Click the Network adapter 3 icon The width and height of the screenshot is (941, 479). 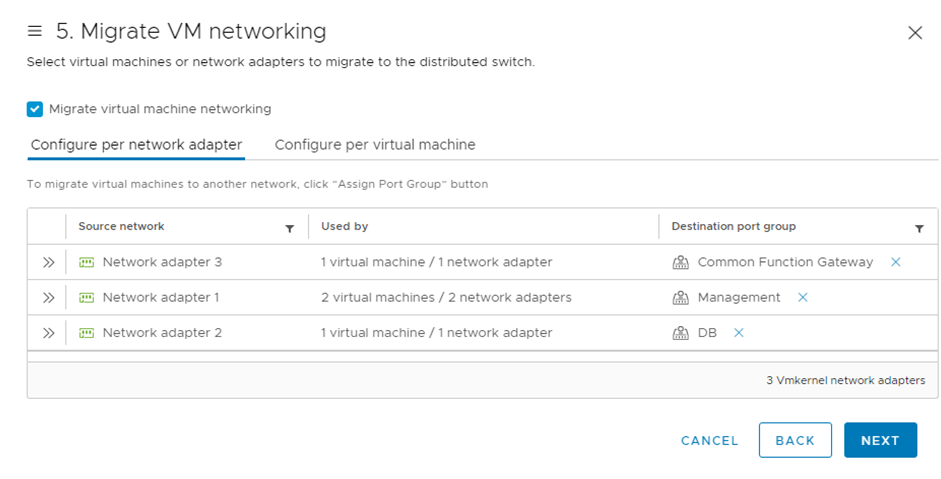tap(86, 262)
